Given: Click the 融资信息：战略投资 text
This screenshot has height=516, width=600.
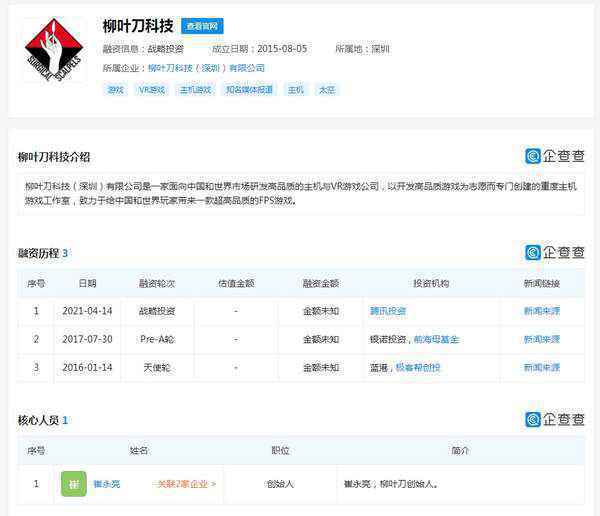Looking at the screenshot, I should click(143, 49).
